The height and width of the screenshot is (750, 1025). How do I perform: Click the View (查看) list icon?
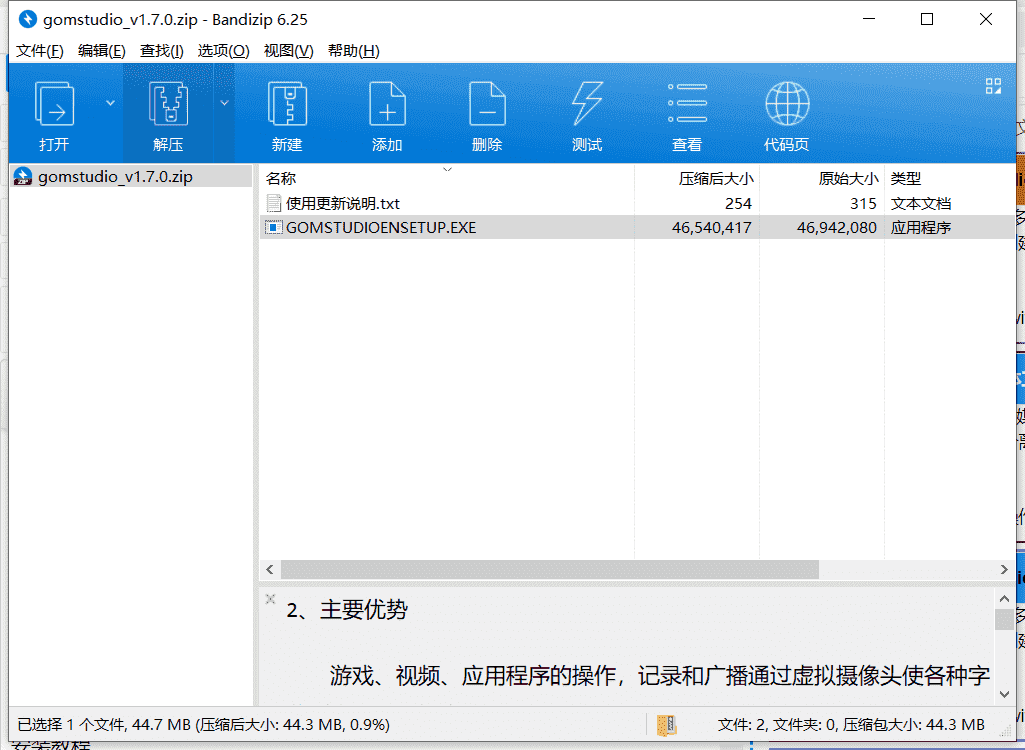(x=687, y=103)
